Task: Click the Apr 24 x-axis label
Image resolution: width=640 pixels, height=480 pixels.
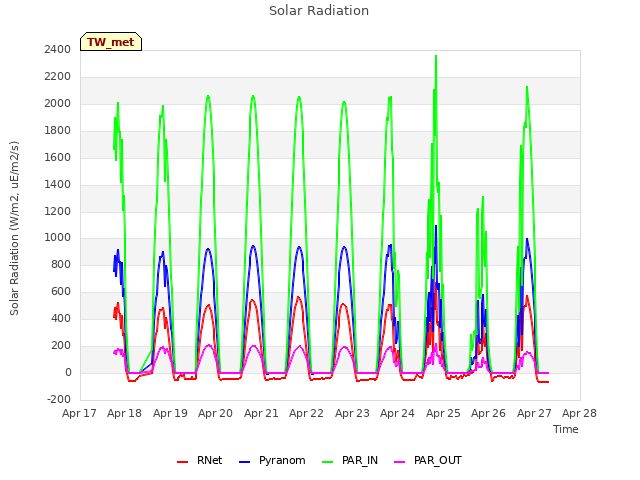Action: tap(398, 413)
